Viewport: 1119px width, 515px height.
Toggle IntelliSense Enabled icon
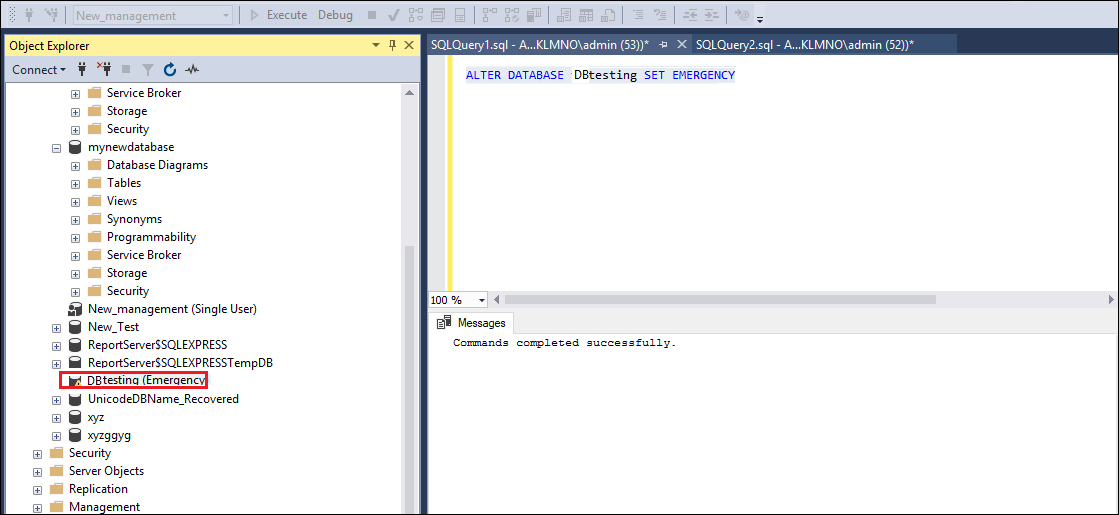460,15
